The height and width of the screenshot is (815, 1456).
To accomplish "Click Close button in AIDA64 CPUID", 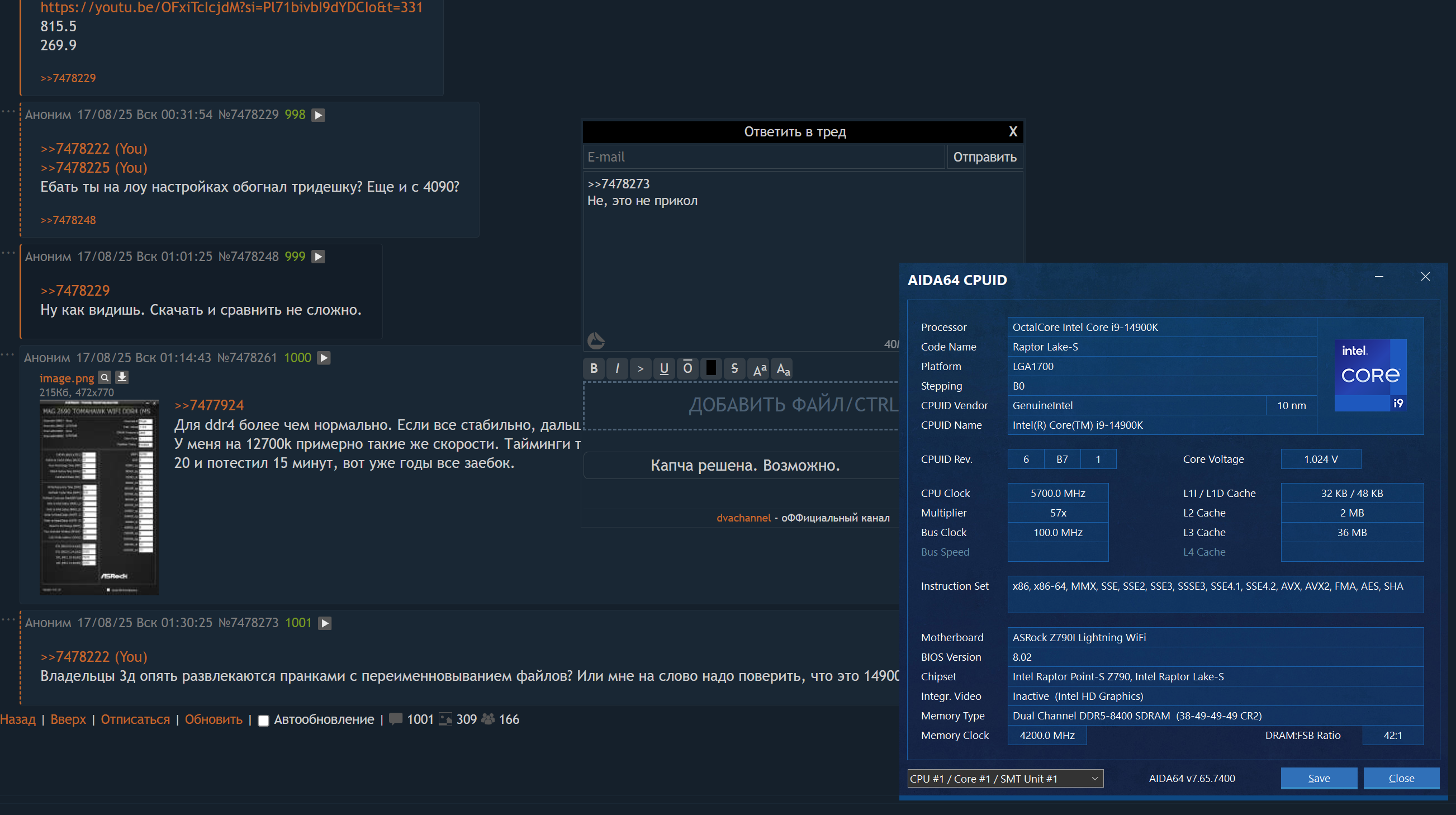I will coord(1401,778).
